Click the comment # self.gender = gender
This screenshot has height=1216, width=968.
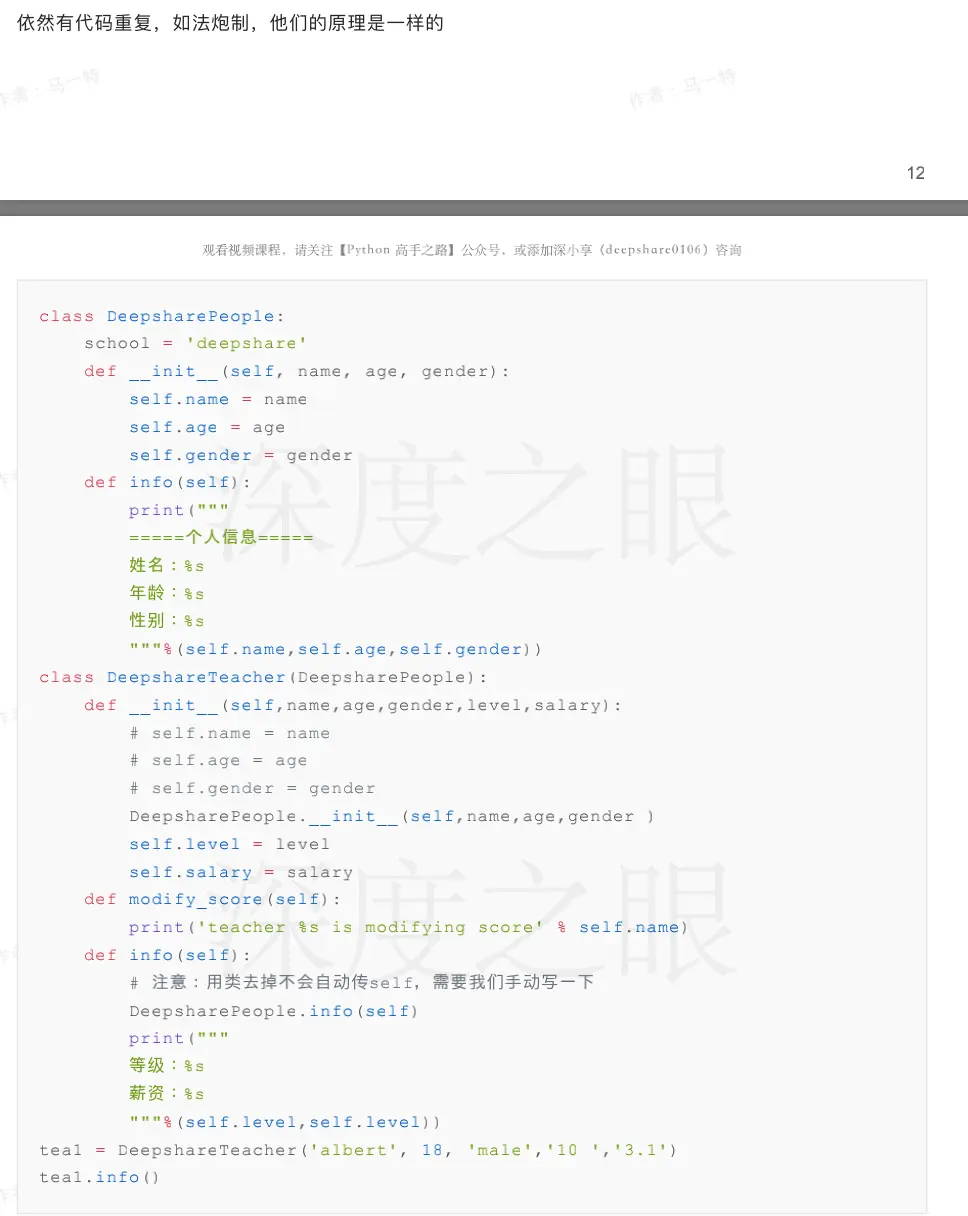(252, 788)
